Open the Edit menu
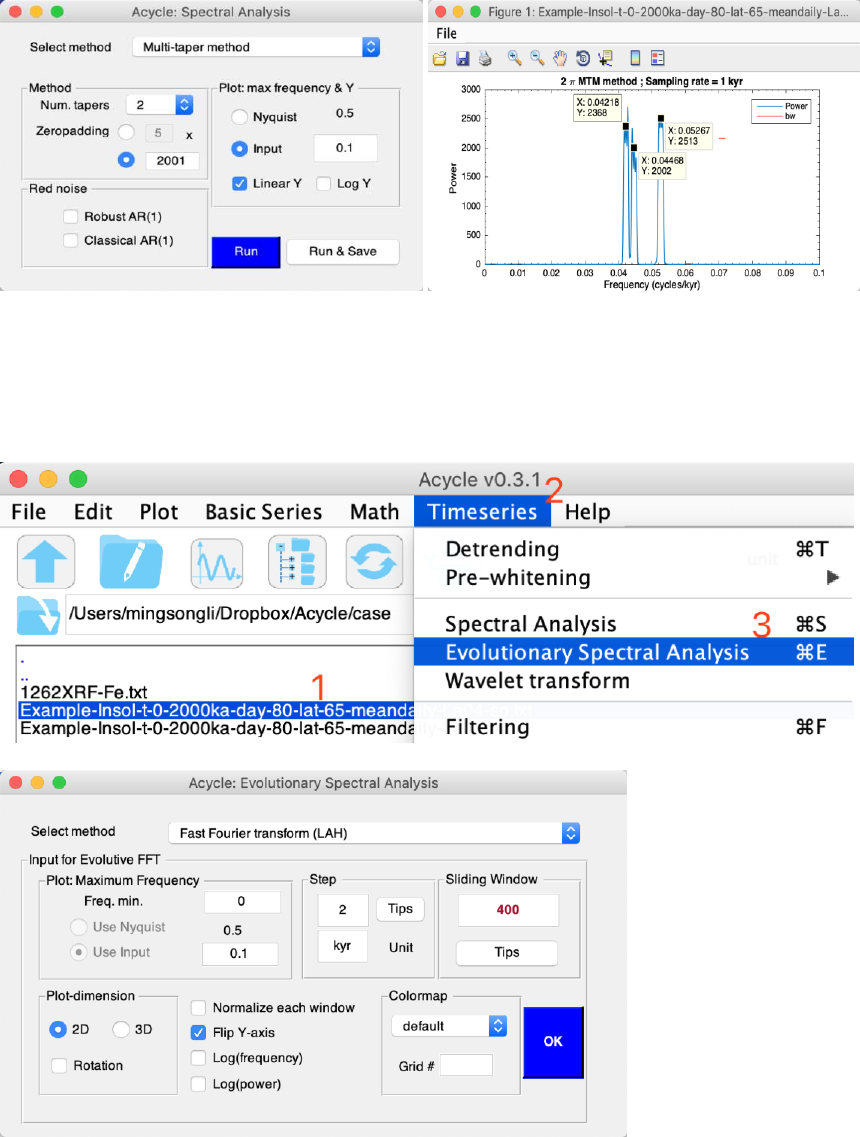Viewport: 860px width, 1137px height. (x=93, y=512)
